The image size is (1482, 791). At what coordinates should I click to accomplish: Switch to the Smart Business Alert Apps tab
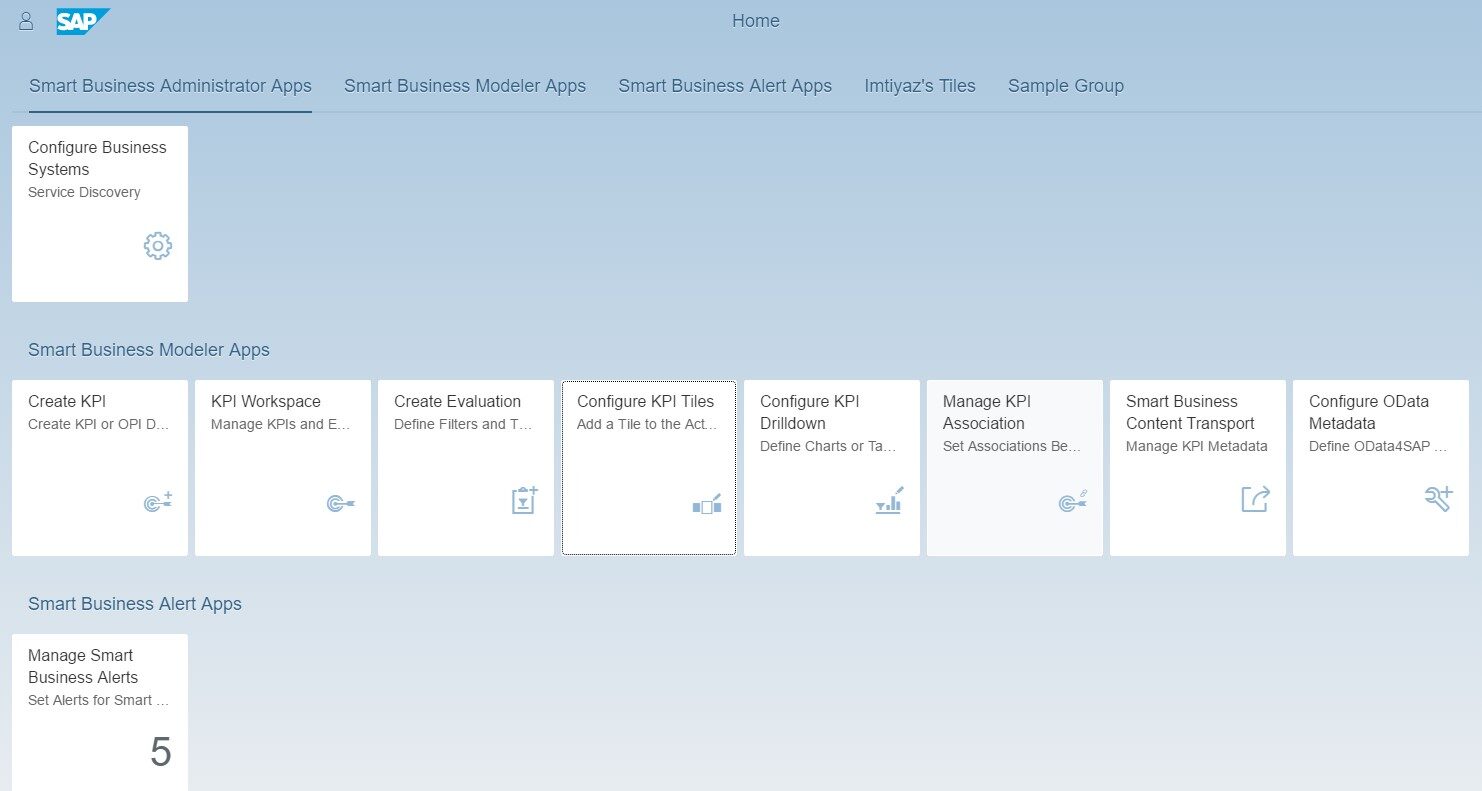(725, 86)
